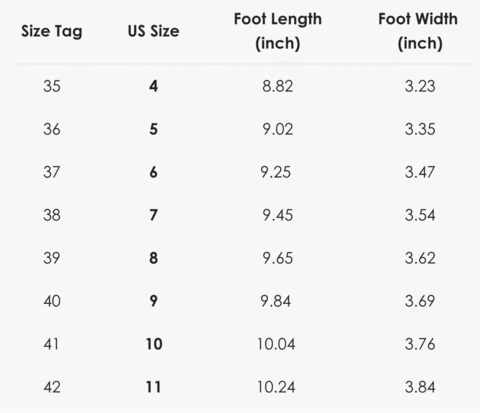The width and height of the screenshot is (480, 413).
Task: Click foot length value 10.24
Action: (276, 387)
